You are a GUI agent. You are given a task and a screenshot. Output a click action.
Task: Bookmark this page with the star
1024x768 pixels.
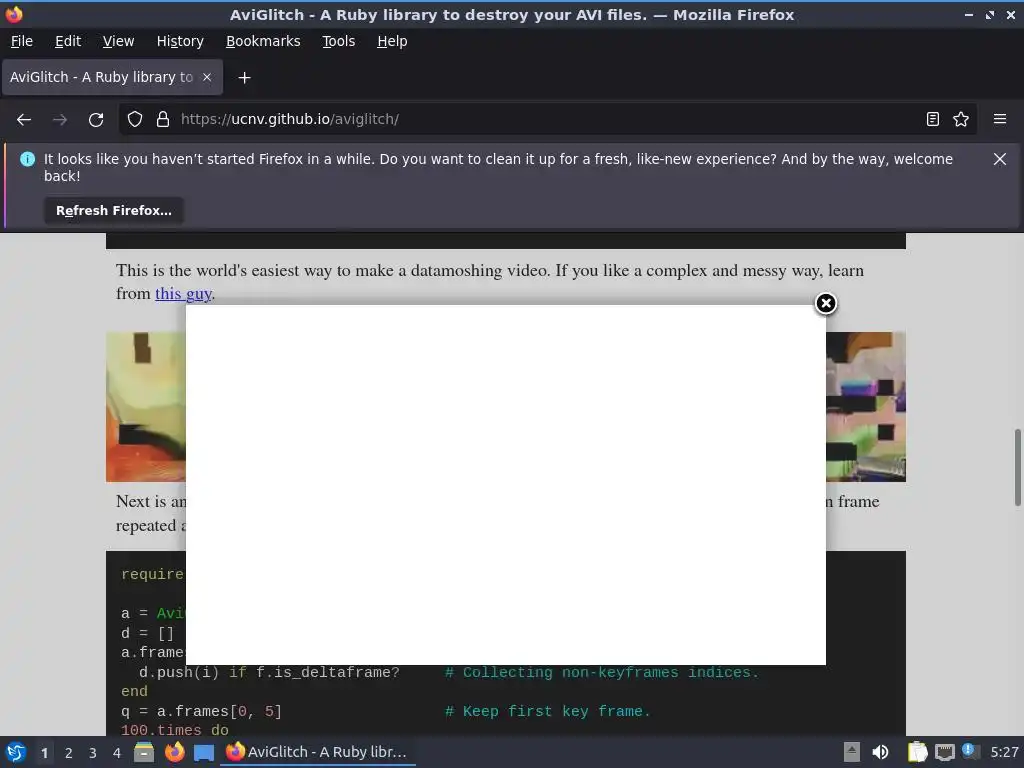coord(961,120)
